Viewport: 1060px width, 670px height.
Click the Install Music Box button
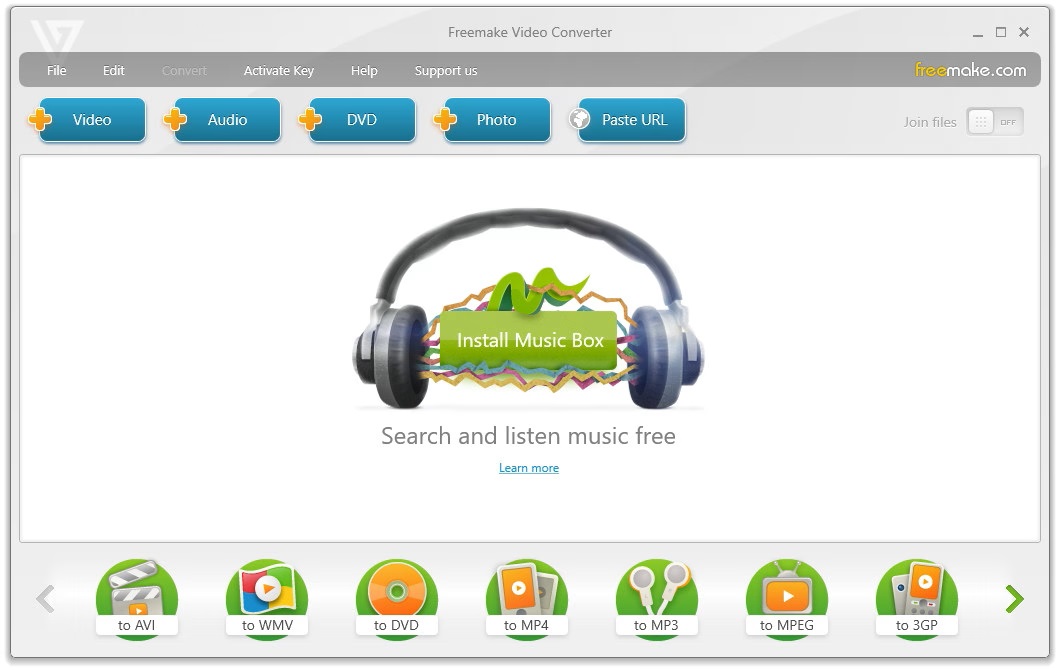pos(529,340)
